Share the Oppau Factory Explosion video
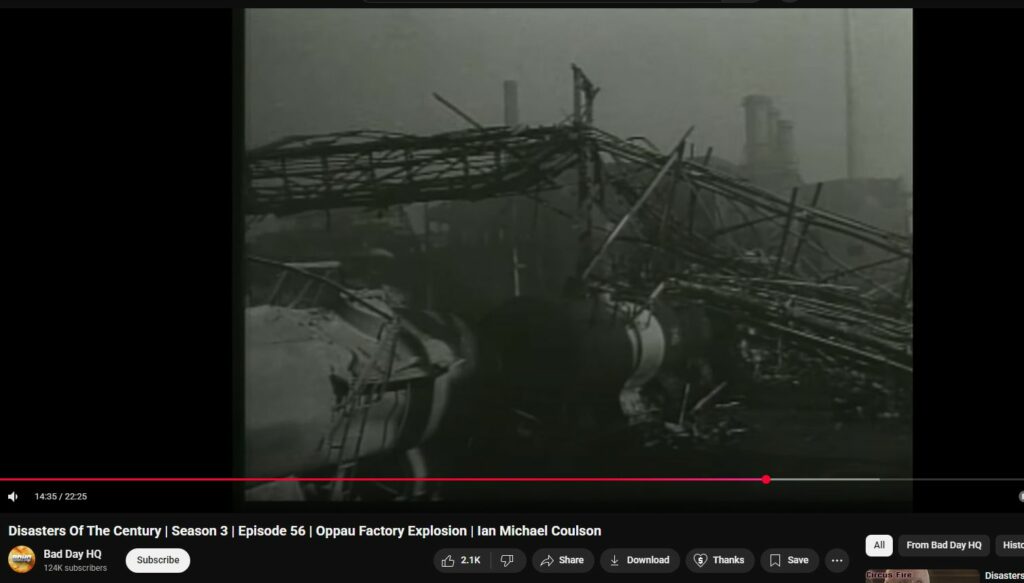This screenshot has width=1024, height=583. pyautogui.click(x=562, y=560)
